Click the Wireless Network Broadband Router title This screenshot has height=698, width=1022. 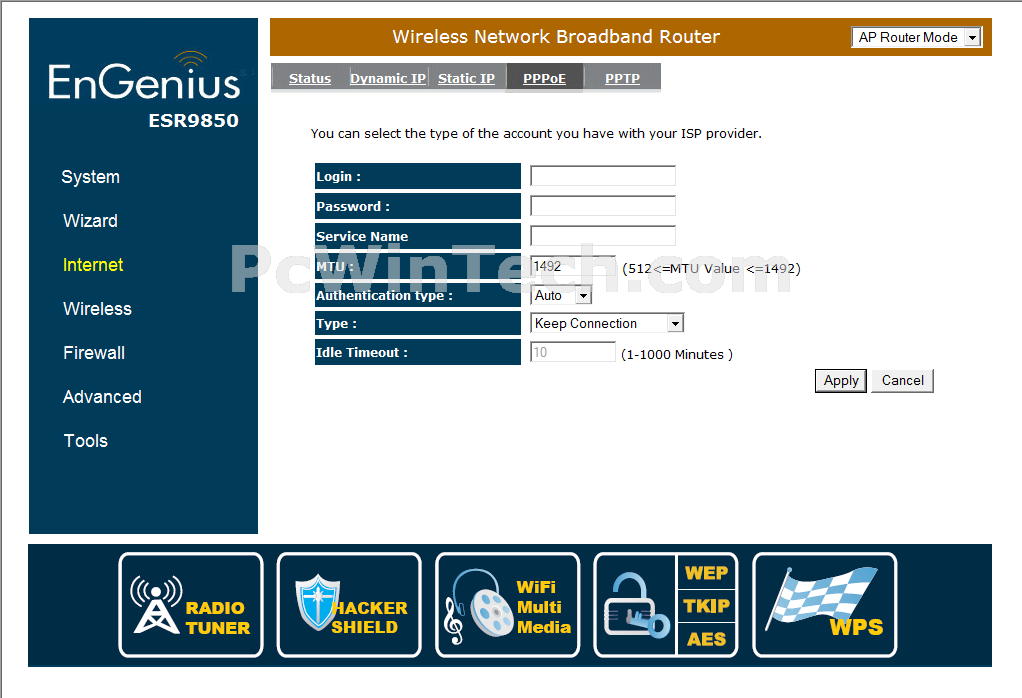556,36
